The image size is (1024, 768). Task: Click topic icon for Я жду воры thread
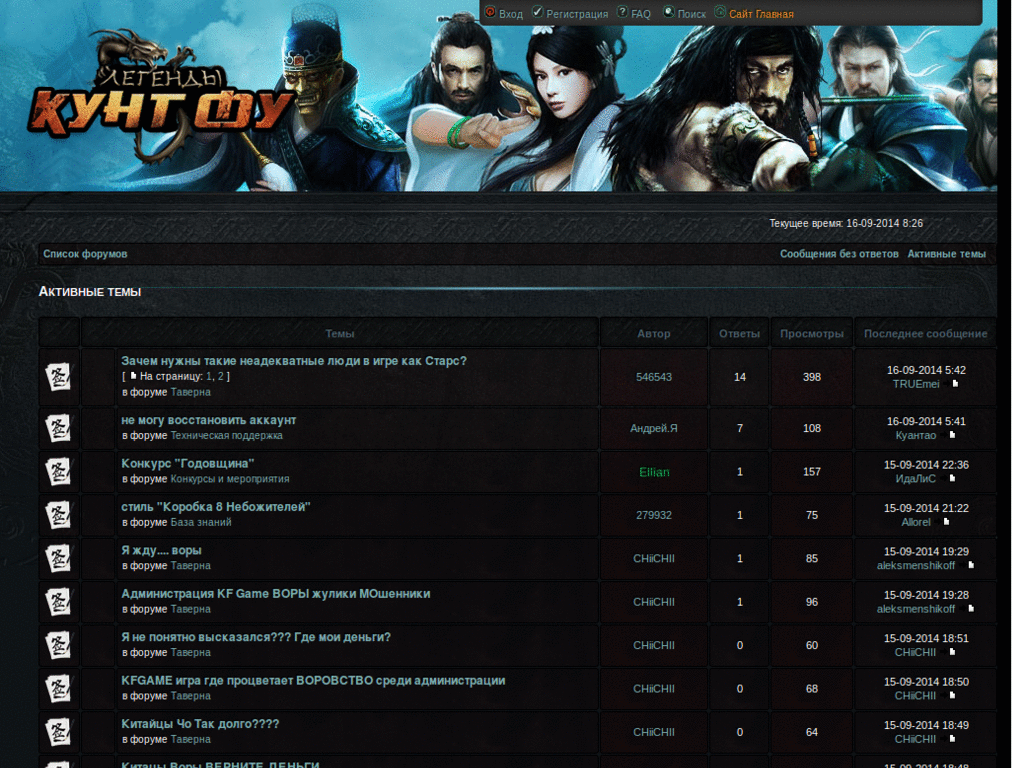point(59,558)
